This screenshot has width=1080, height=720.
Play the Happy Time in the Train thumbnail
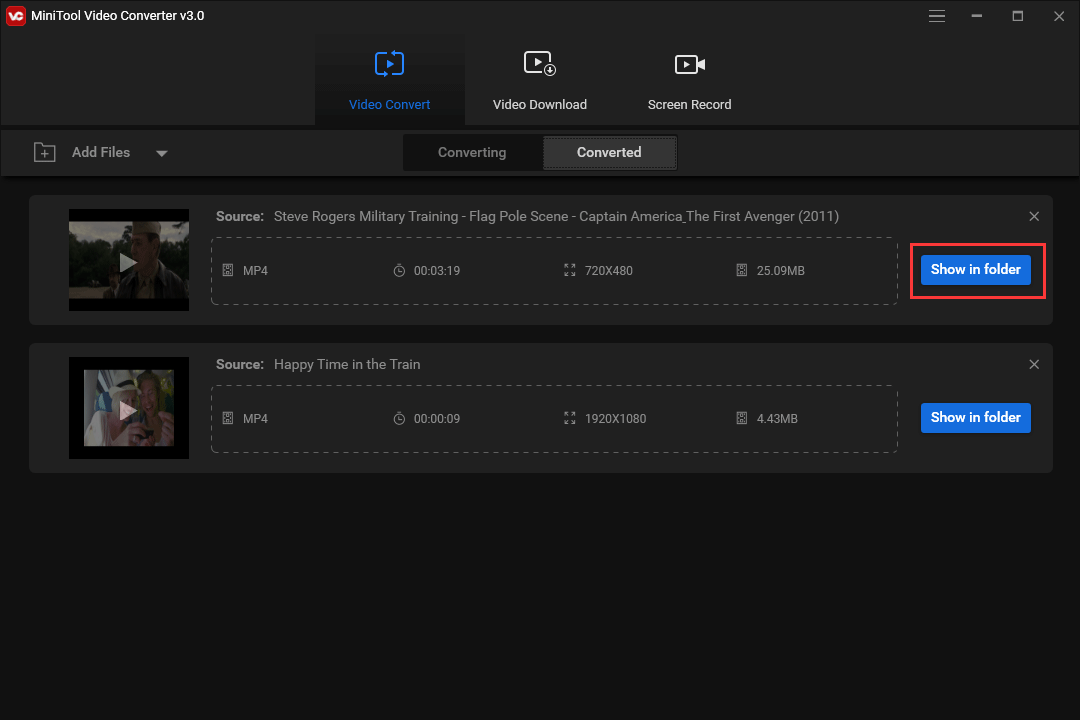point(129,409)
